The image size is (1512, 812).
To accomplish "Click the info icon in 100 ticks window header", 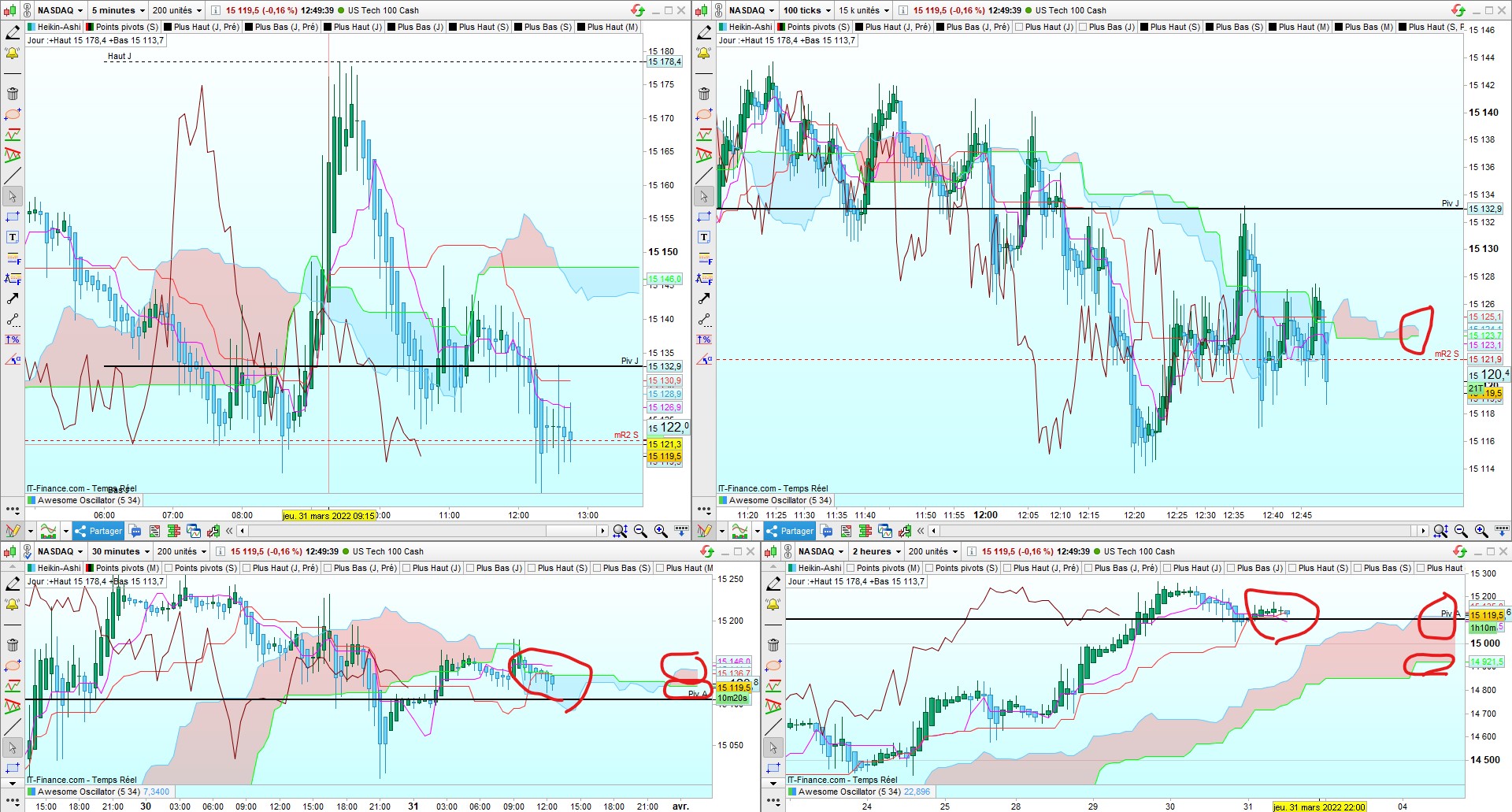I will [x=904, y=10].
